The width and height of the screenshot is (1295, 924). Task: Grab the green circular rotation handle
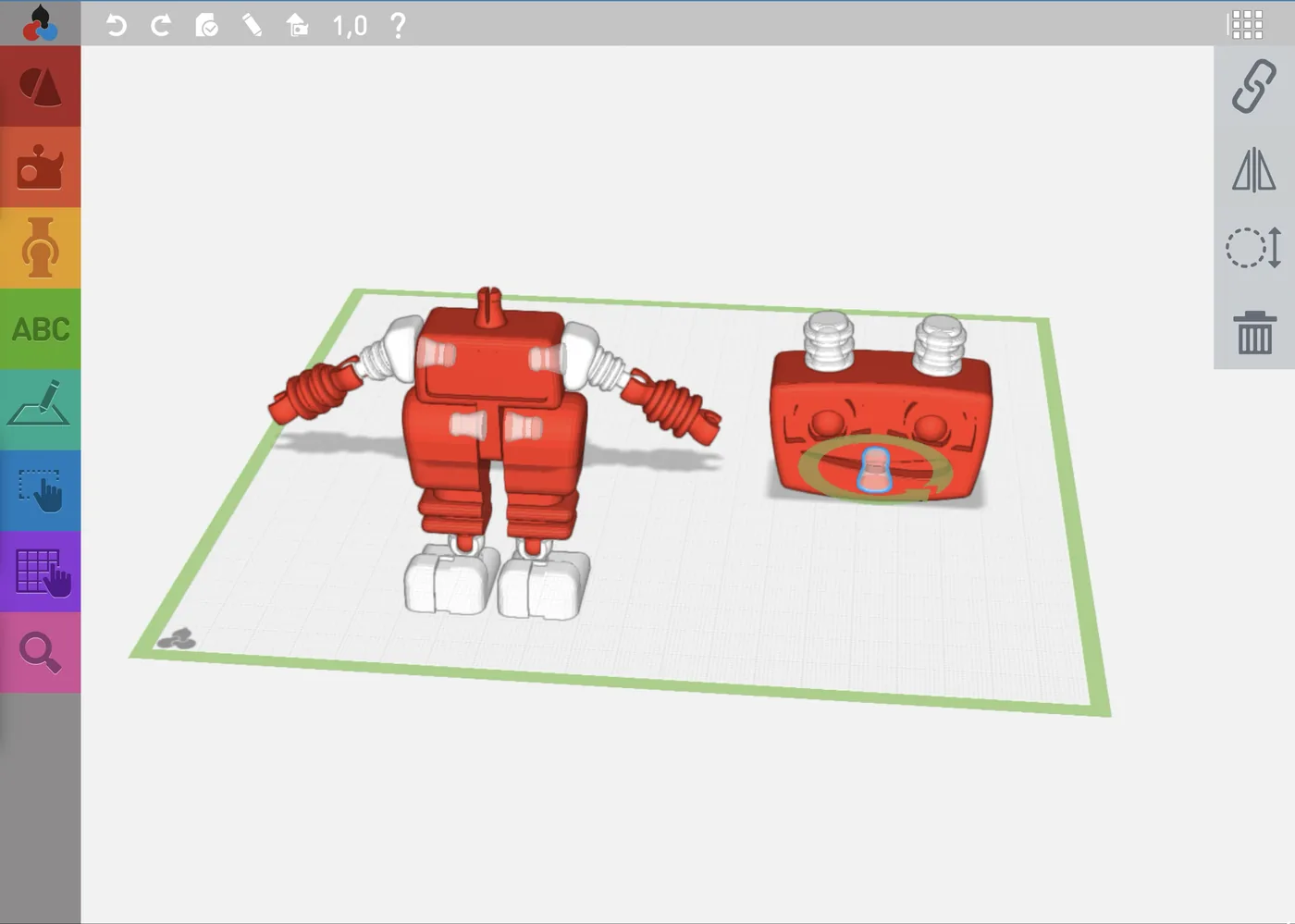click(875, 468)
